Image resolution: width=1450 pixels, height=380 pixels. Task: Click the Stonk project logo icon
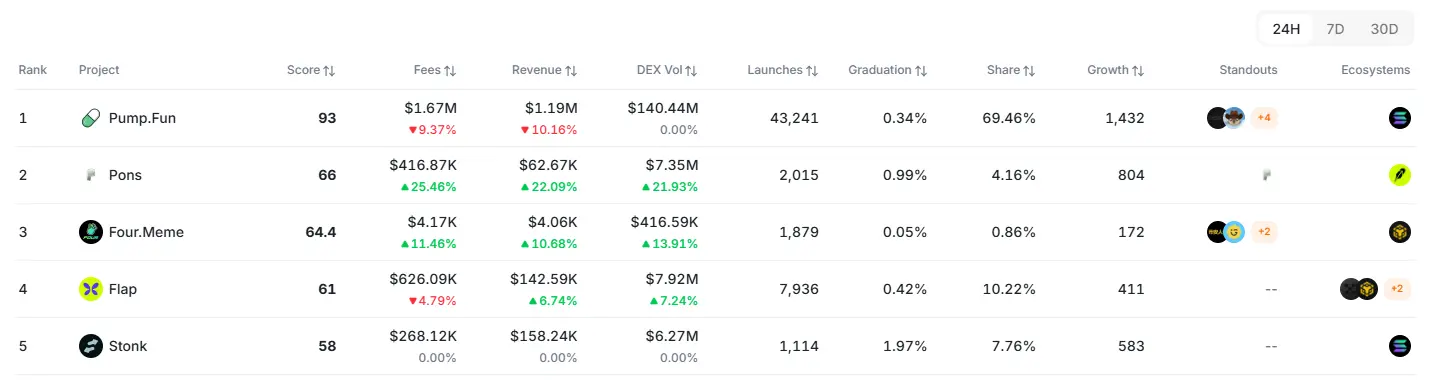[x=91, y=346]
